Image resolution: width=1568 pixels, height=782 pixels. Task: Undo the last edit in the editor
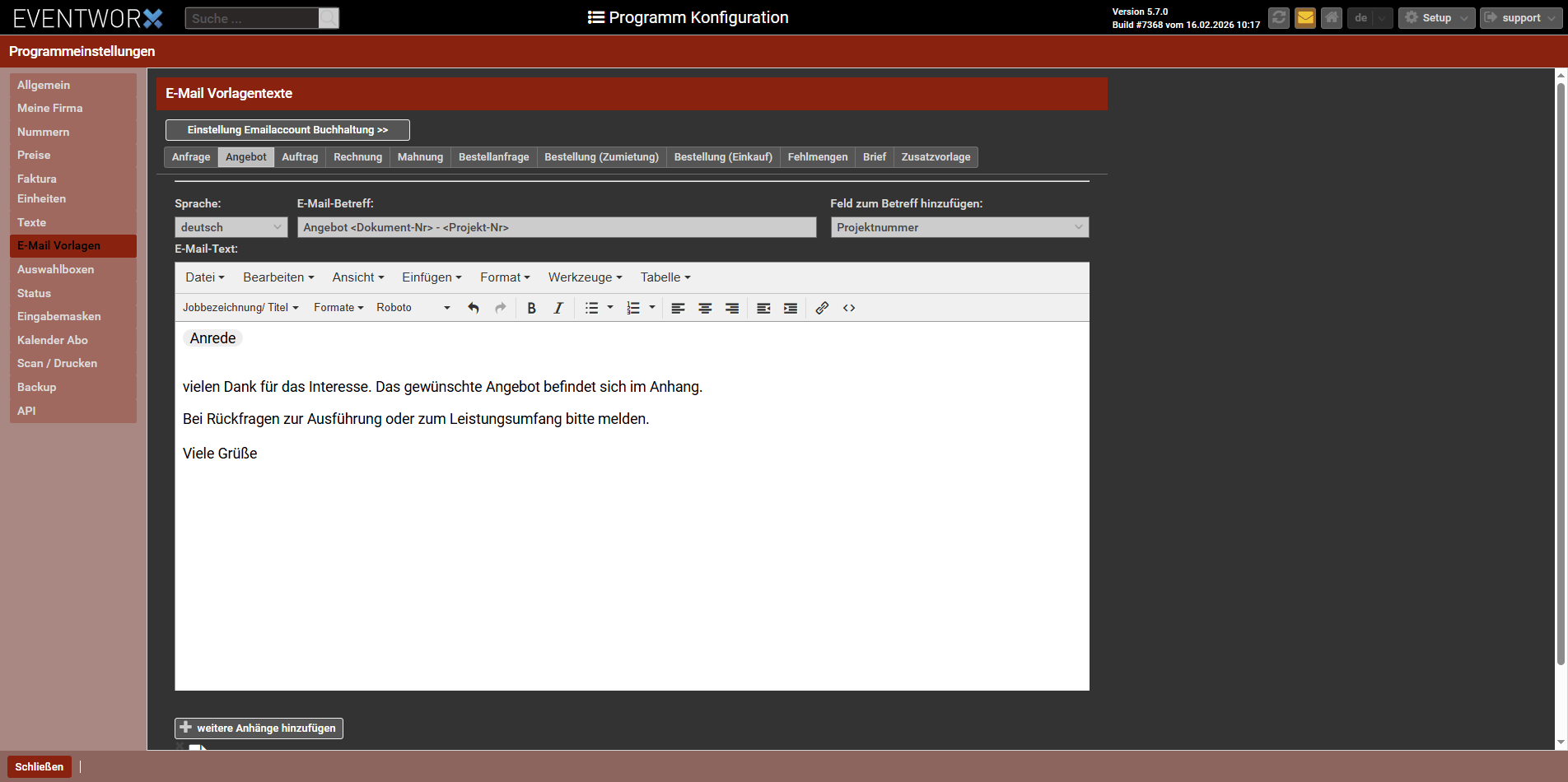(474, 308)
